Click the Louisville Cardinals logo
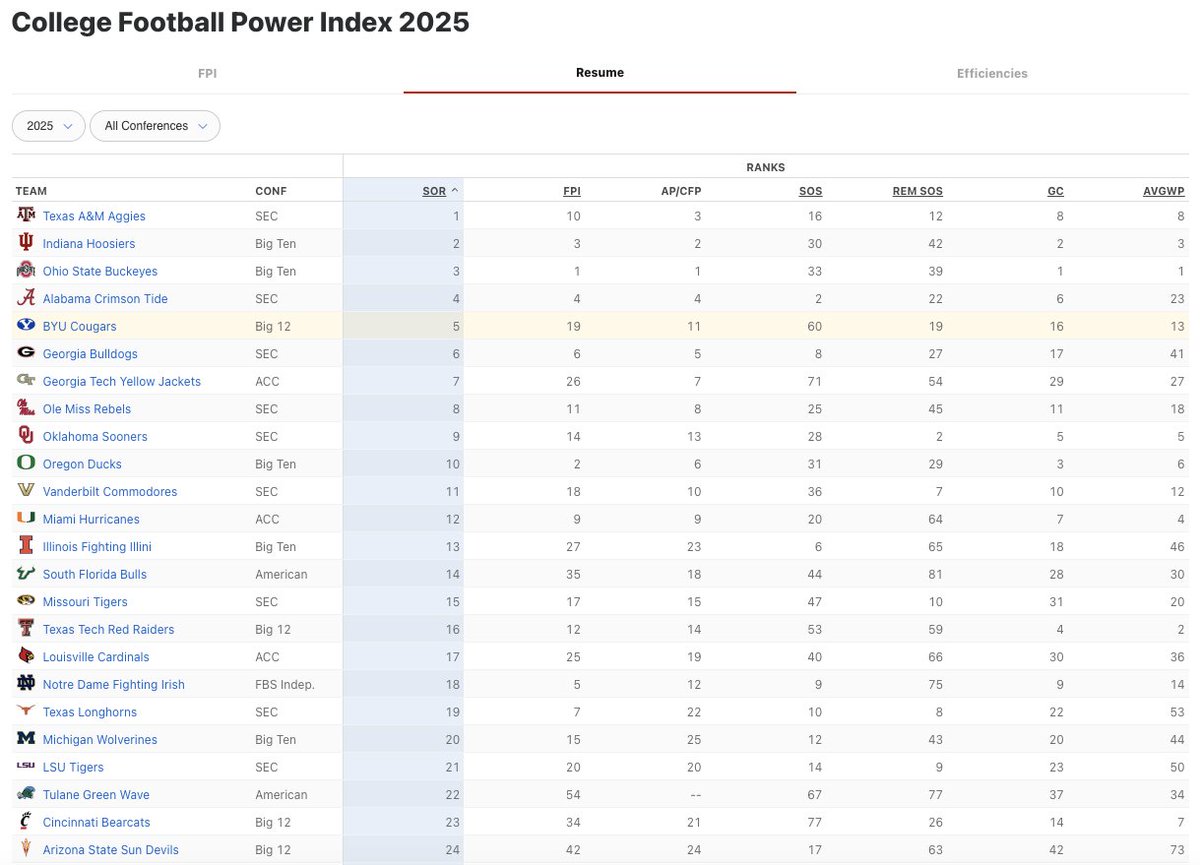 (x=26, y=656)
